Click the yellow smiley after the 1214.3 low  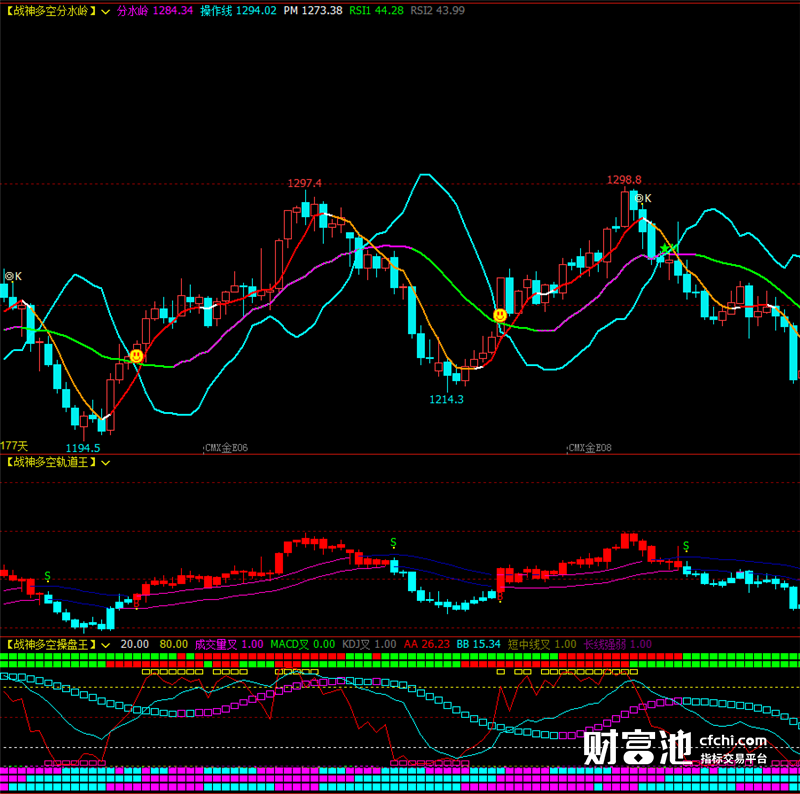(500, 315)
